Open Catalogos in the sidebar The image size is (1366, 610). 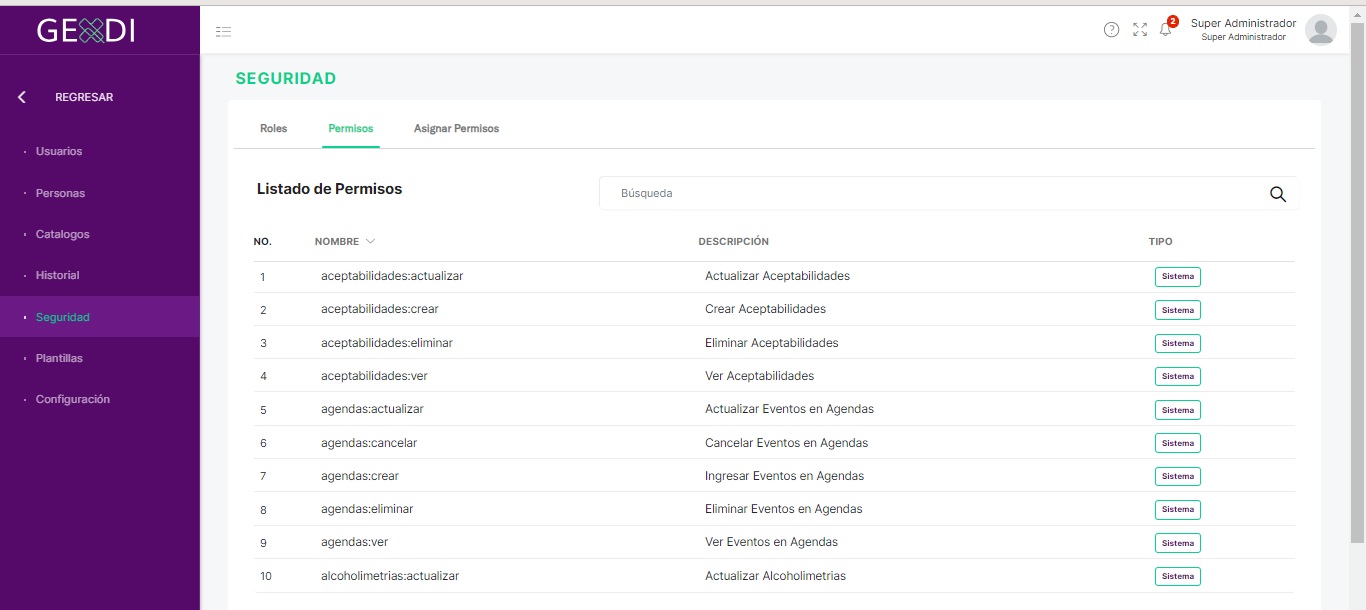(62, 234)
